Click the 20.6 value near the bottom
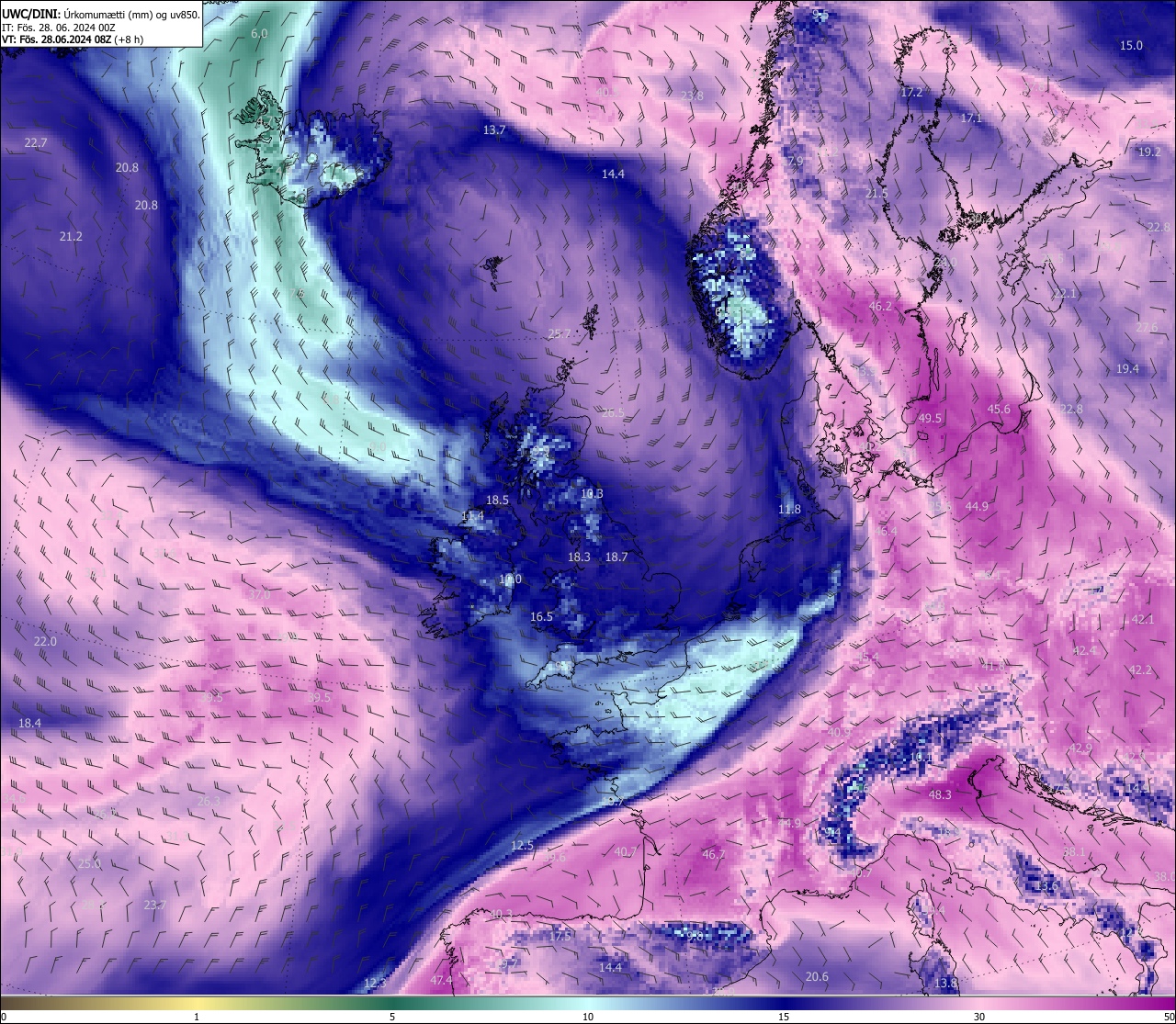The width and height of the screenshot is (1176, 1024). (x=816, y=977)
